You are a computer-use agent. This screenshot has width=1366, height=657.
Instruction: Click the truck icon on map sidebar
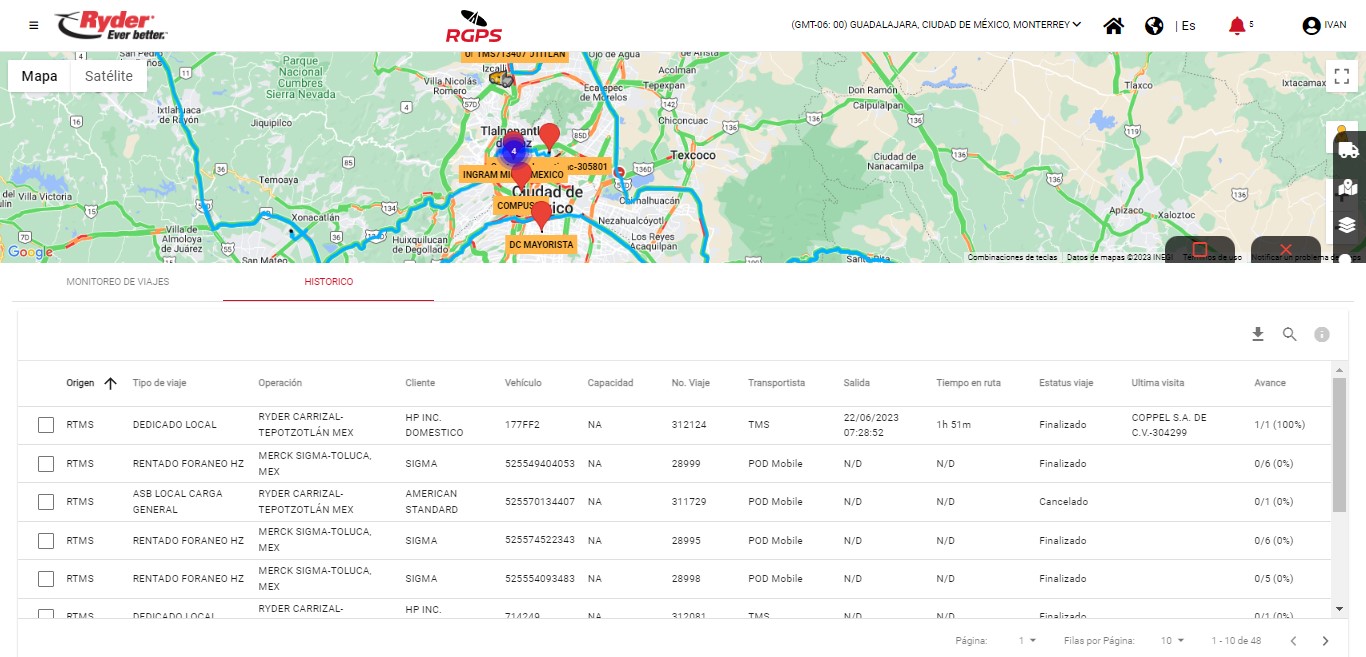(x=1347, y=150)
